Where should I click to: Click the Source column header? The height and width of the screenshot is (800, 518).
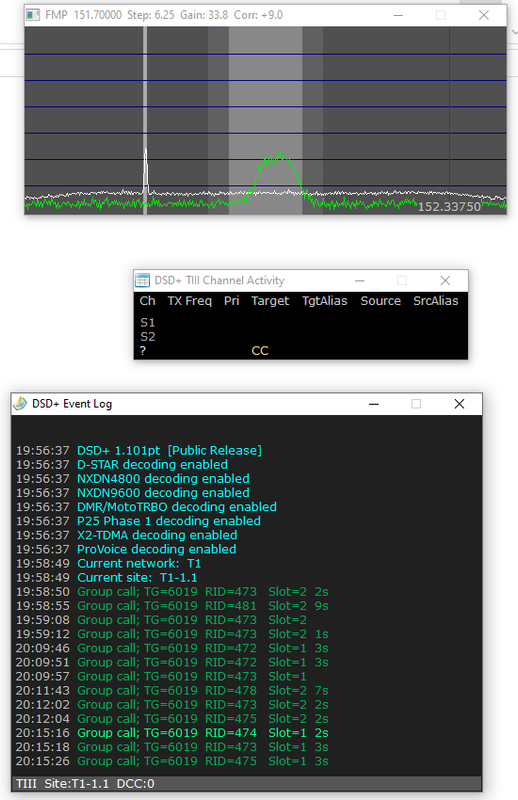pyautogui.click(x=381, y=301)
